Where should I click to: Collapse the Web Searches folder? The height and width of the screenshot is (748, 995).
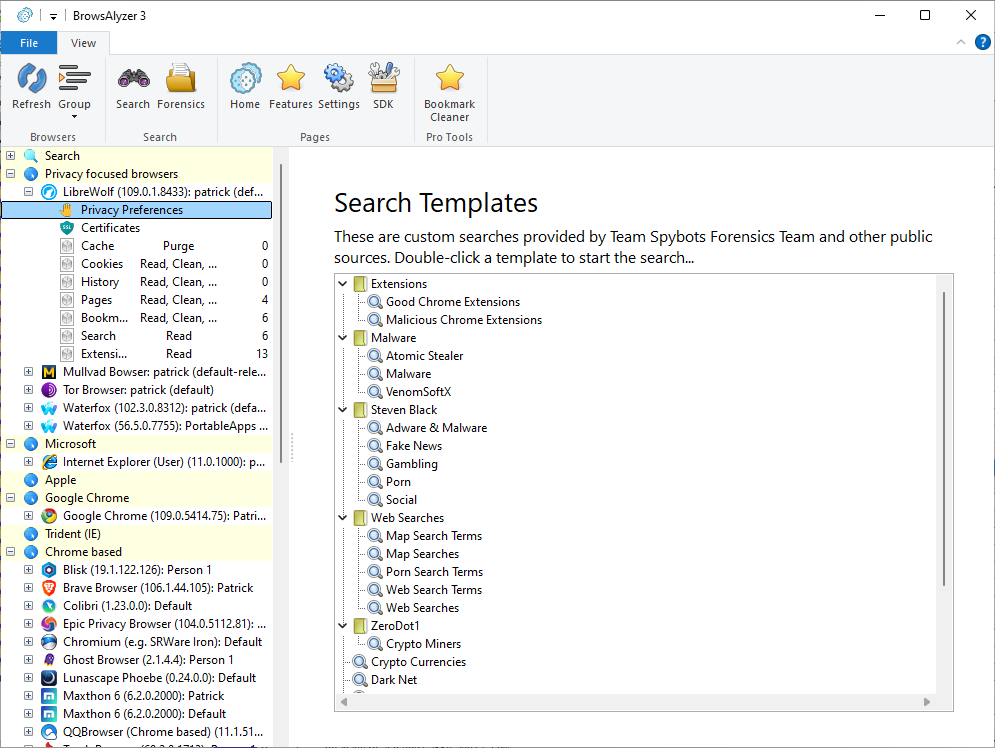343,518
